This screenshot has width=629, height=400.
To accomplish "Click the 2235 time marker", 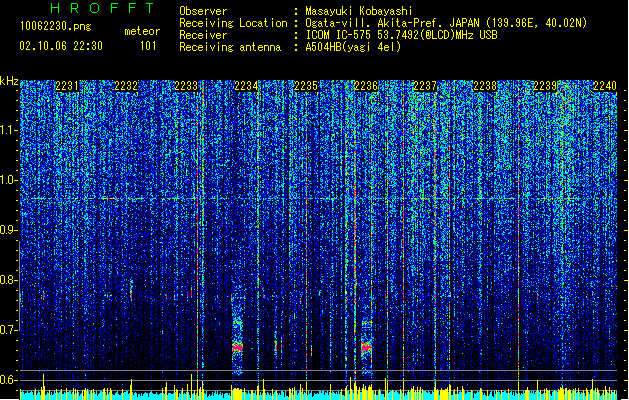I will pyautogui.click(x=306, y=86).
